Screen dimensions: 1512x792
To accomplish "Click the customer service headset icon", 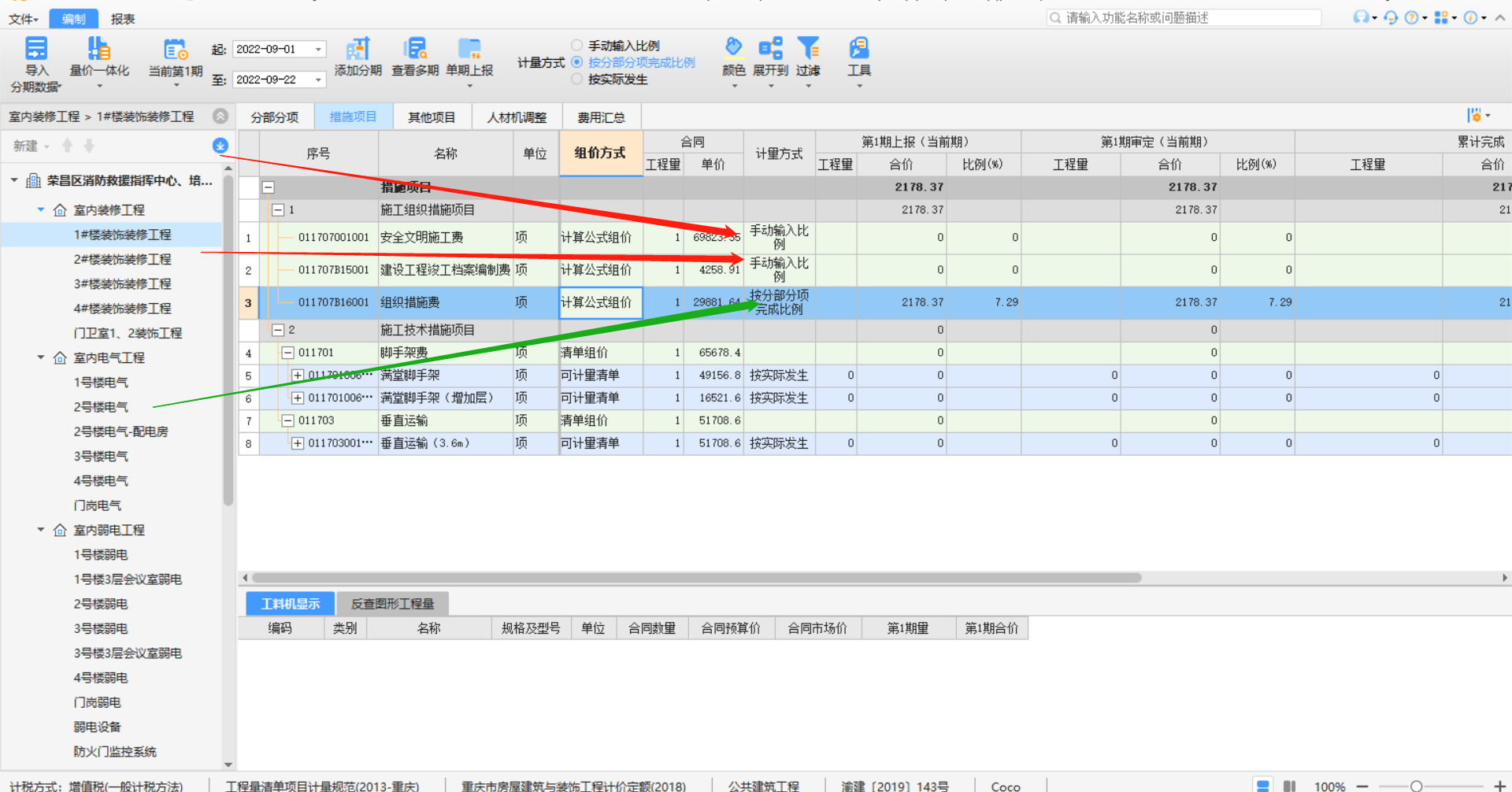I will click(x=1391, y=17).
